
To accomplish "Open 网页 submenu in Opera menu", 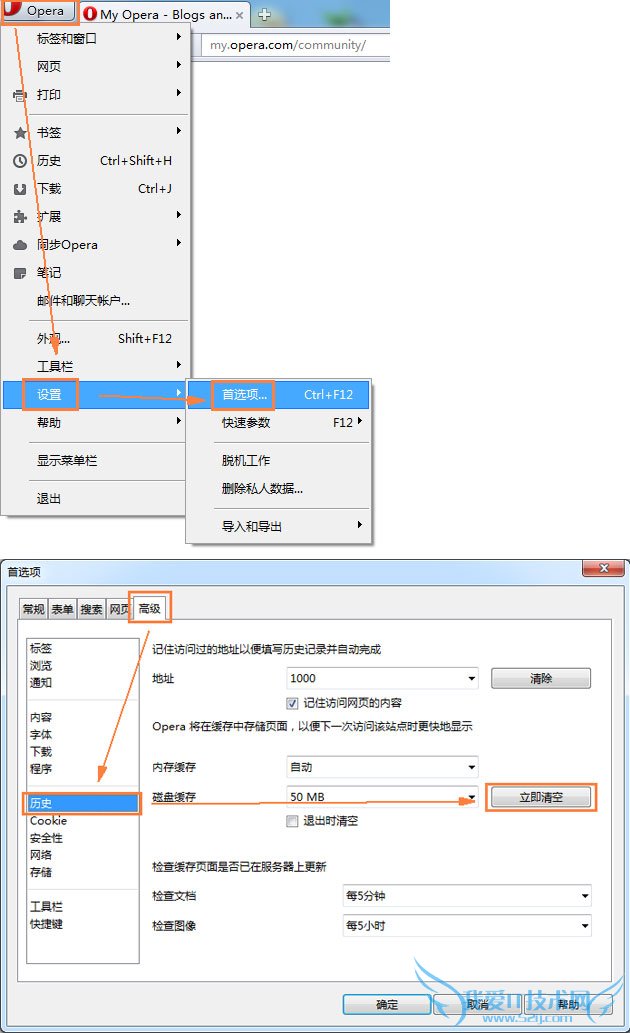I will click(96, 66).
